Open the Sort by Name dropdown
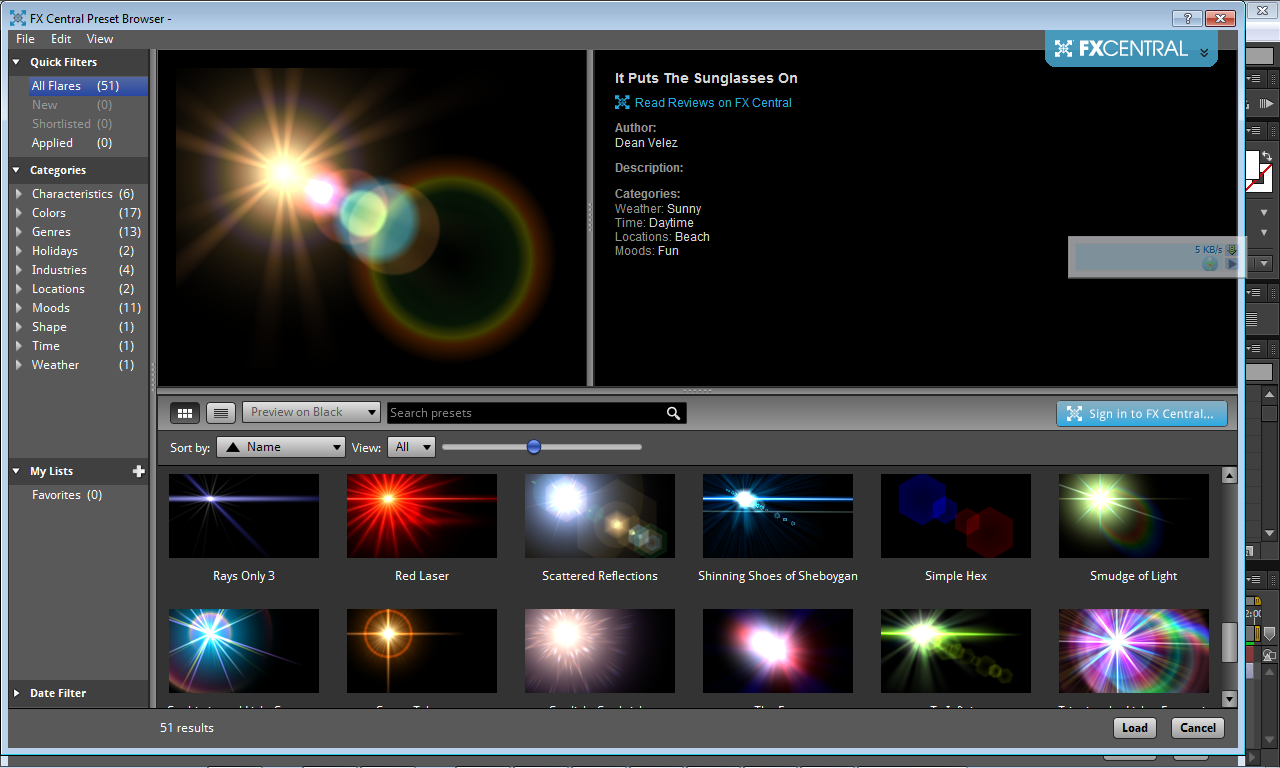 click(281, 447)
